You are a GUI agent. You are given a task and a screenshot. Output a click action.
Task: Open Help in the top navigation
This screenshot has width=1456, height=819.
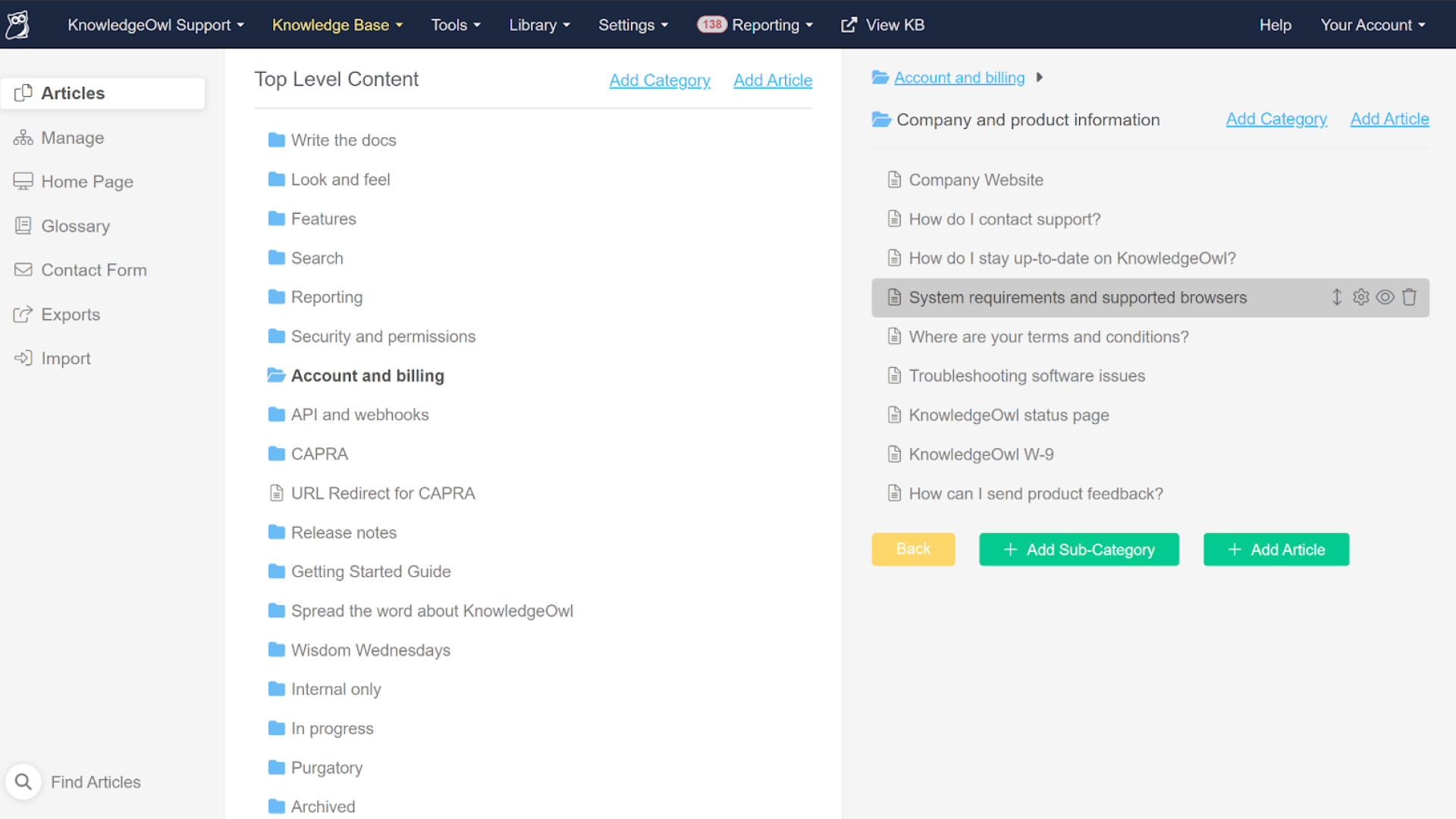[x=1275, y=25]
